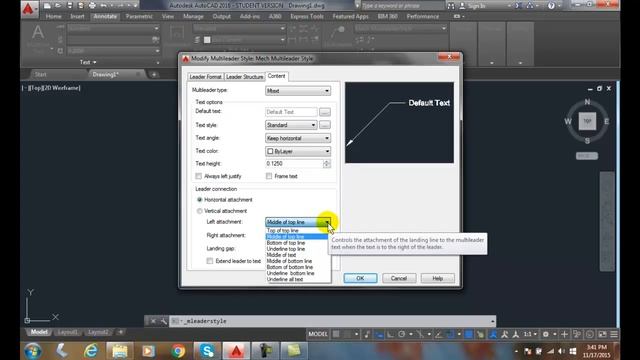
Task: Click the command line wrench customize icon
Action: point(163,321)
